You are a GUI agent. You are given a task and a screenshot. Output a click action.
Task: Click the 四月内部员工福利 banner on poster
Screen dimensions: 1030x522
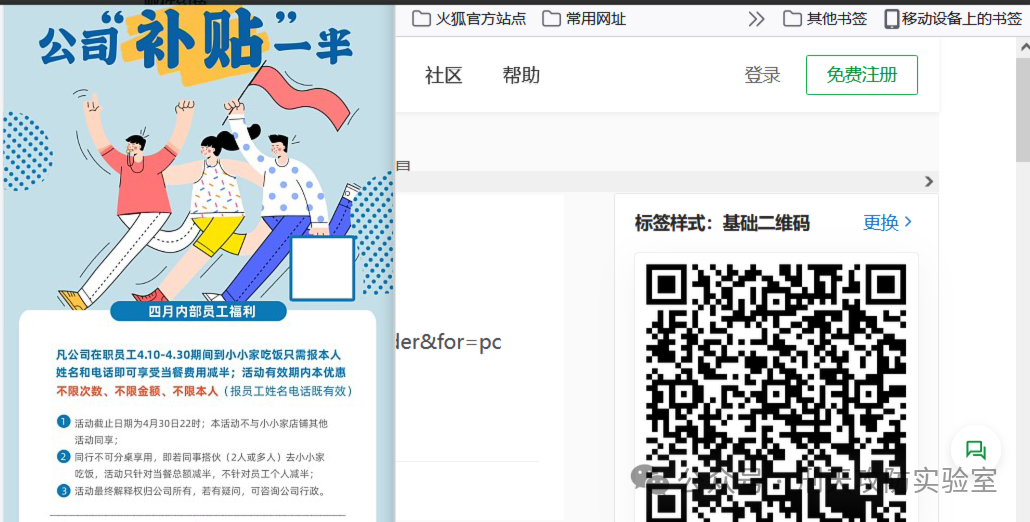click(x=198, y=311)
